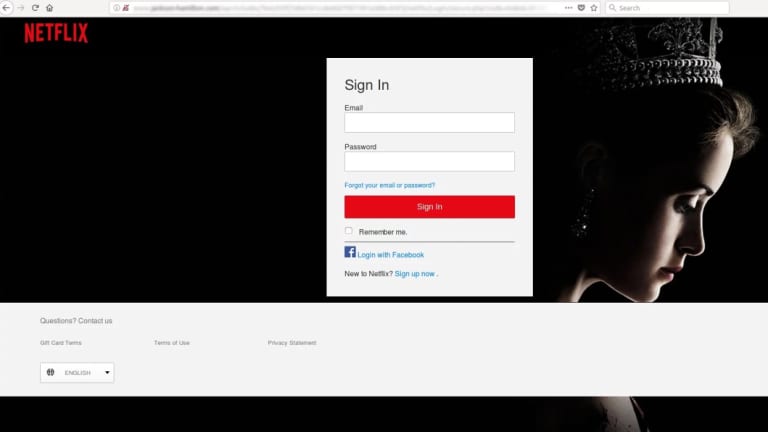Open Forgot your email or password link

pos(389,185)
